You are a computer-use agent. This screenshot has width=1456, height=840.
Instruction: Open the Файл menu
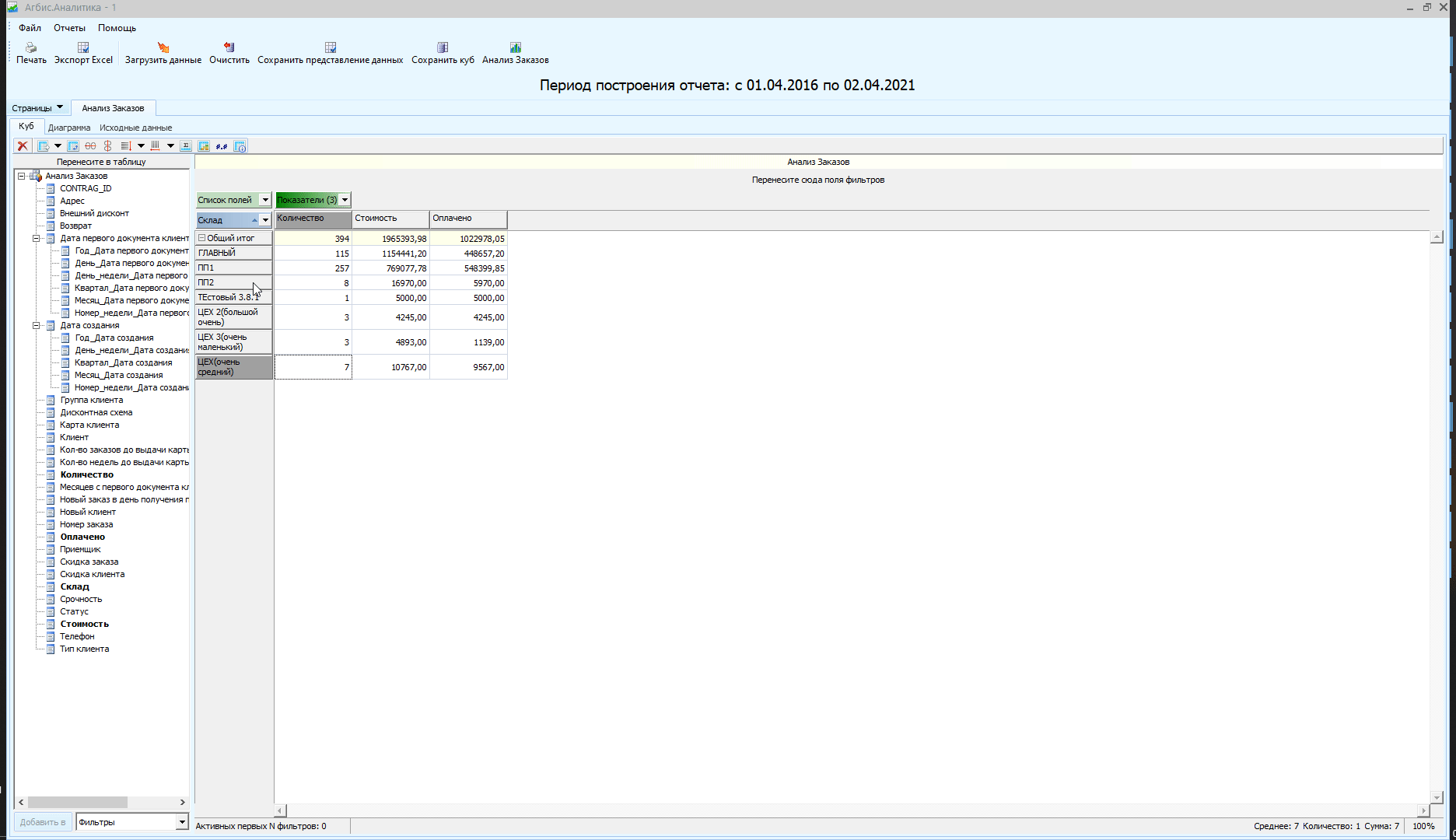[x=30, y=28]
